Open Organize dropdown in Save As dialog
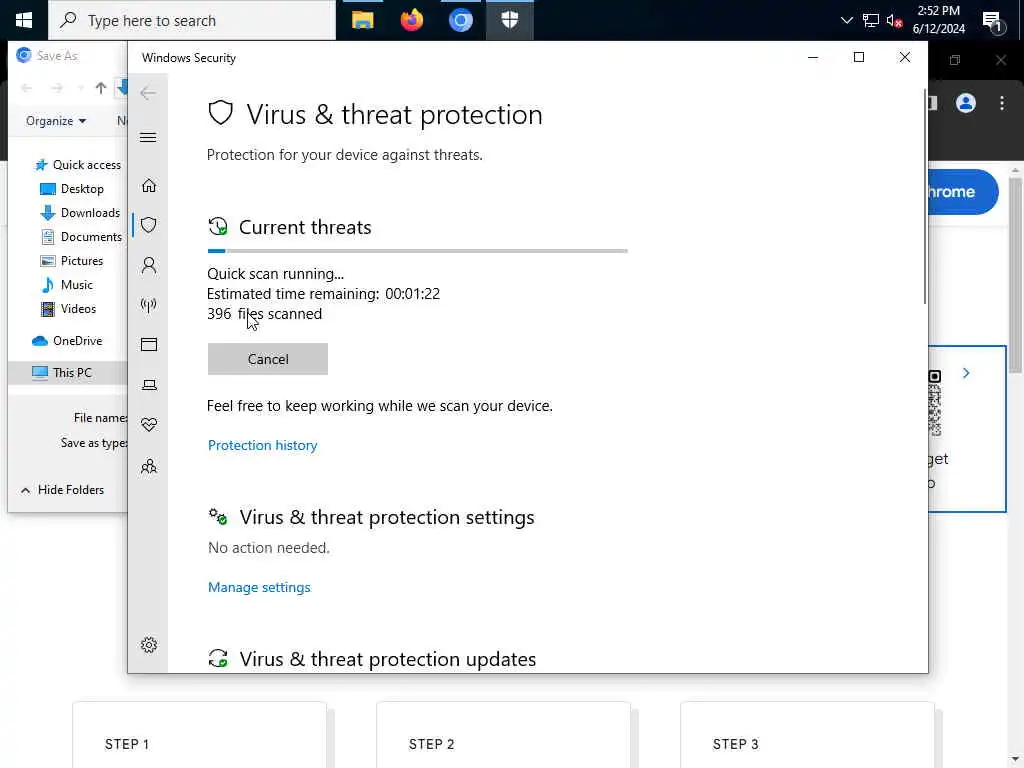Image resolution: width=1024 pixels, height=768 pixels. (56, 121)
